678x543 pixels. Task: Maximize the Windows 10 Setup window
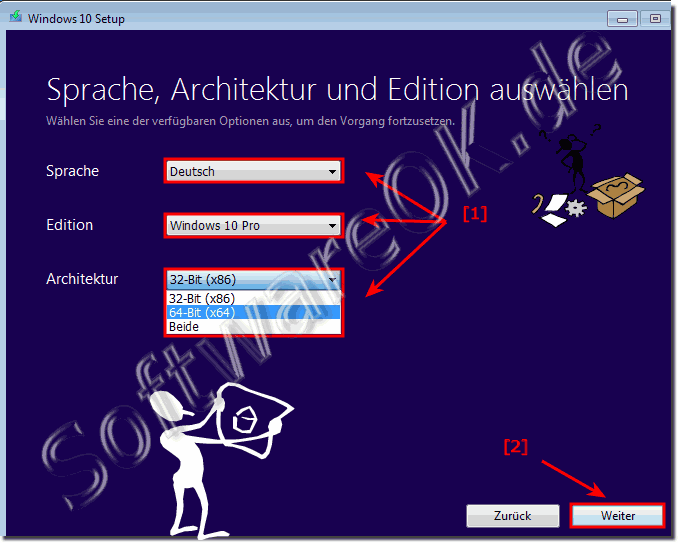pos(656,19)
